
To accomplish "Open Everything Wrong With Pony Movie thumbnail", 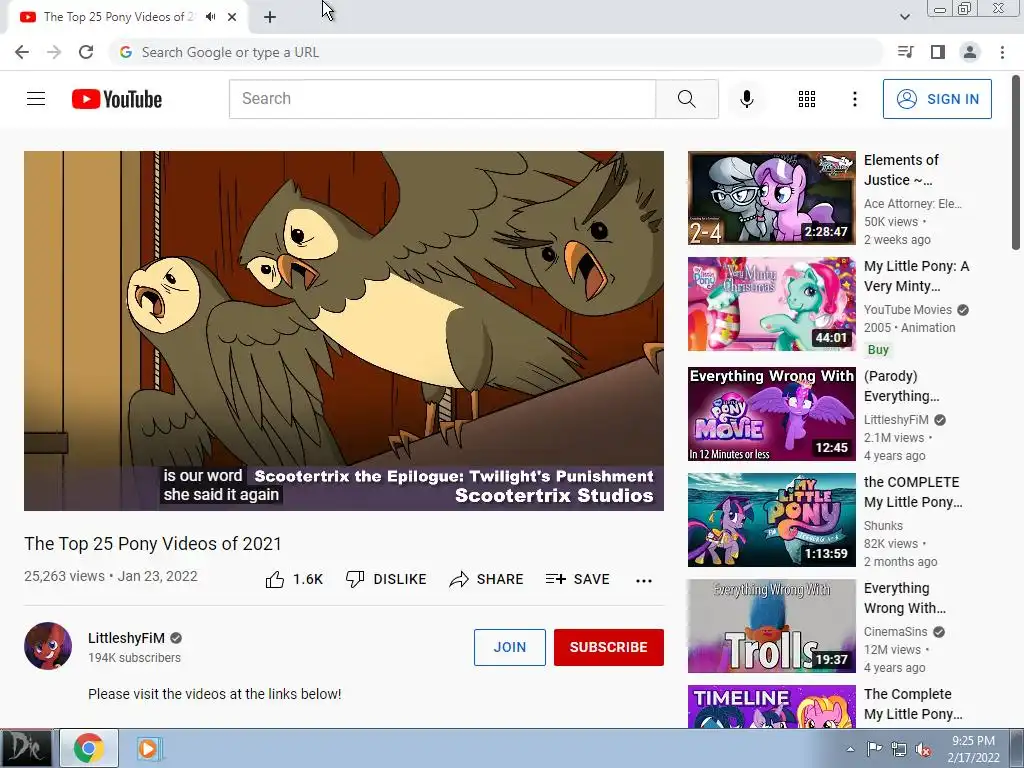I will click(771, 413).
